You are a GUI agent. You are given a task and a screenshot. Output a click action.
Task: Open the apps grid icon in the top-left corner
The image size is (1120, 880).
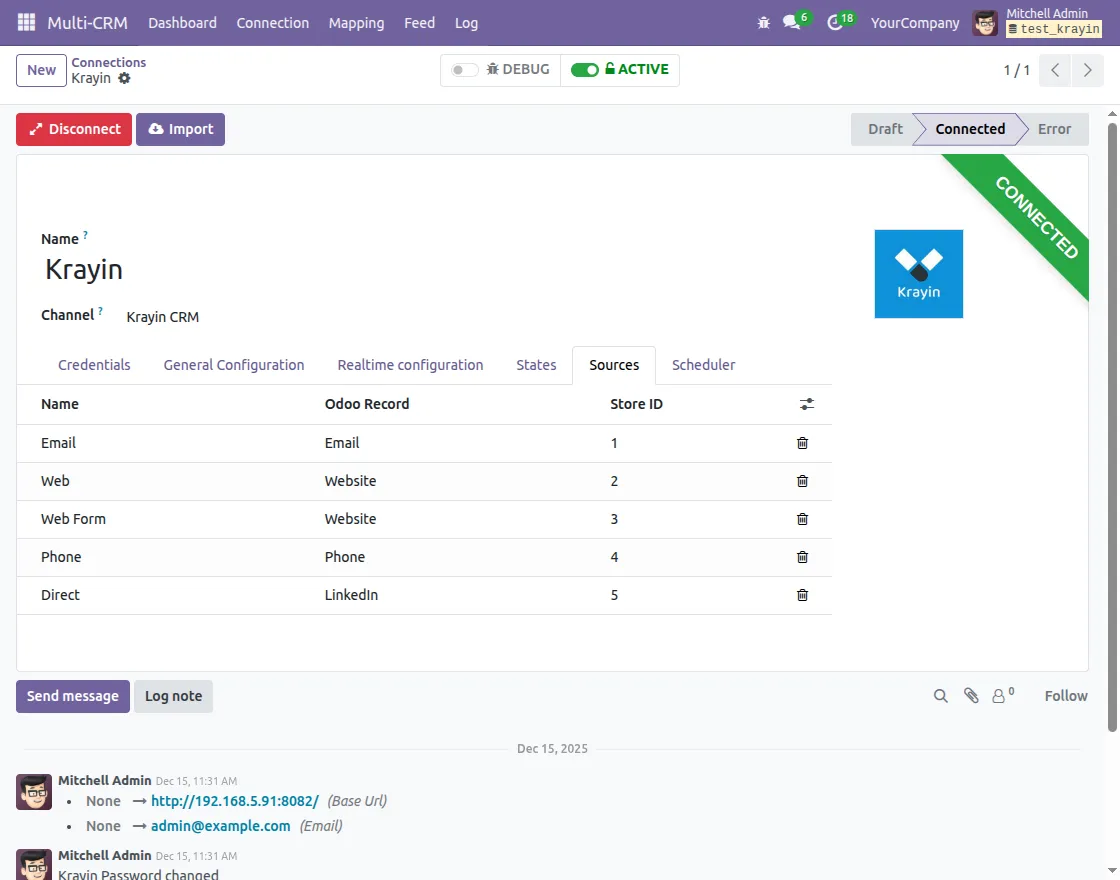tap(25, 22)
